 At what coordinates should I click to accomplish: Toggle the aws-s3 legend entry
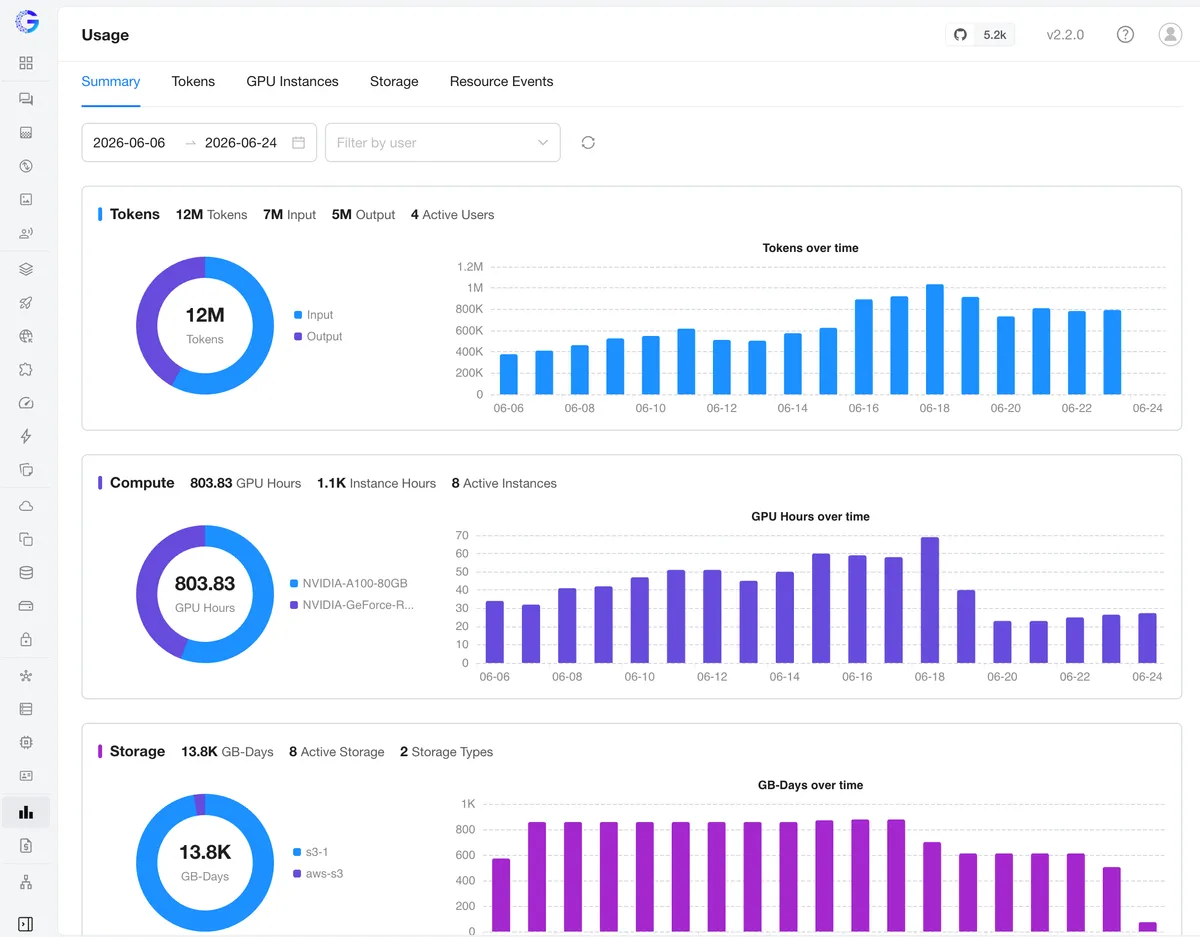(318, 874)
